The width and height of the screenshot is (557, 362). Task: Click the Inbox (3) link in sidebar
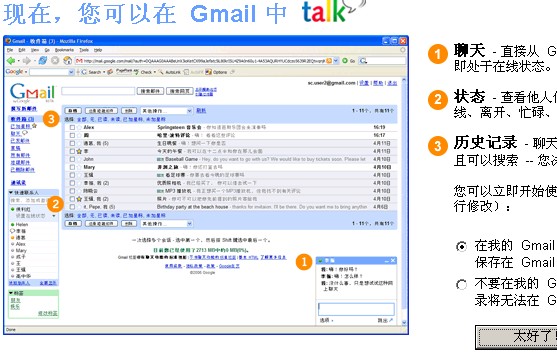[x=22, y=119]
